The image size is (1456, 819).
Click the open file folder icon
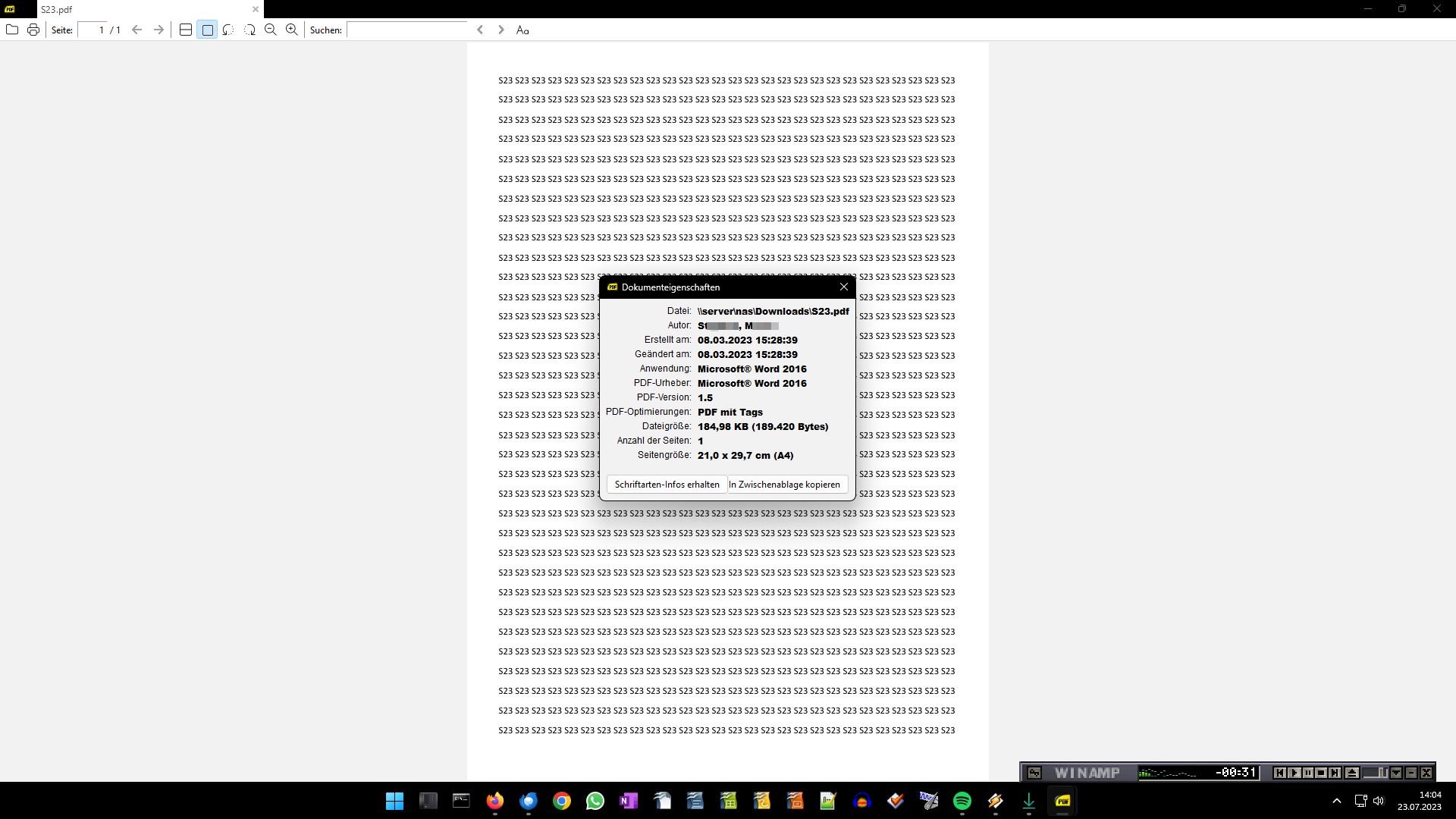tap(12, 30)
